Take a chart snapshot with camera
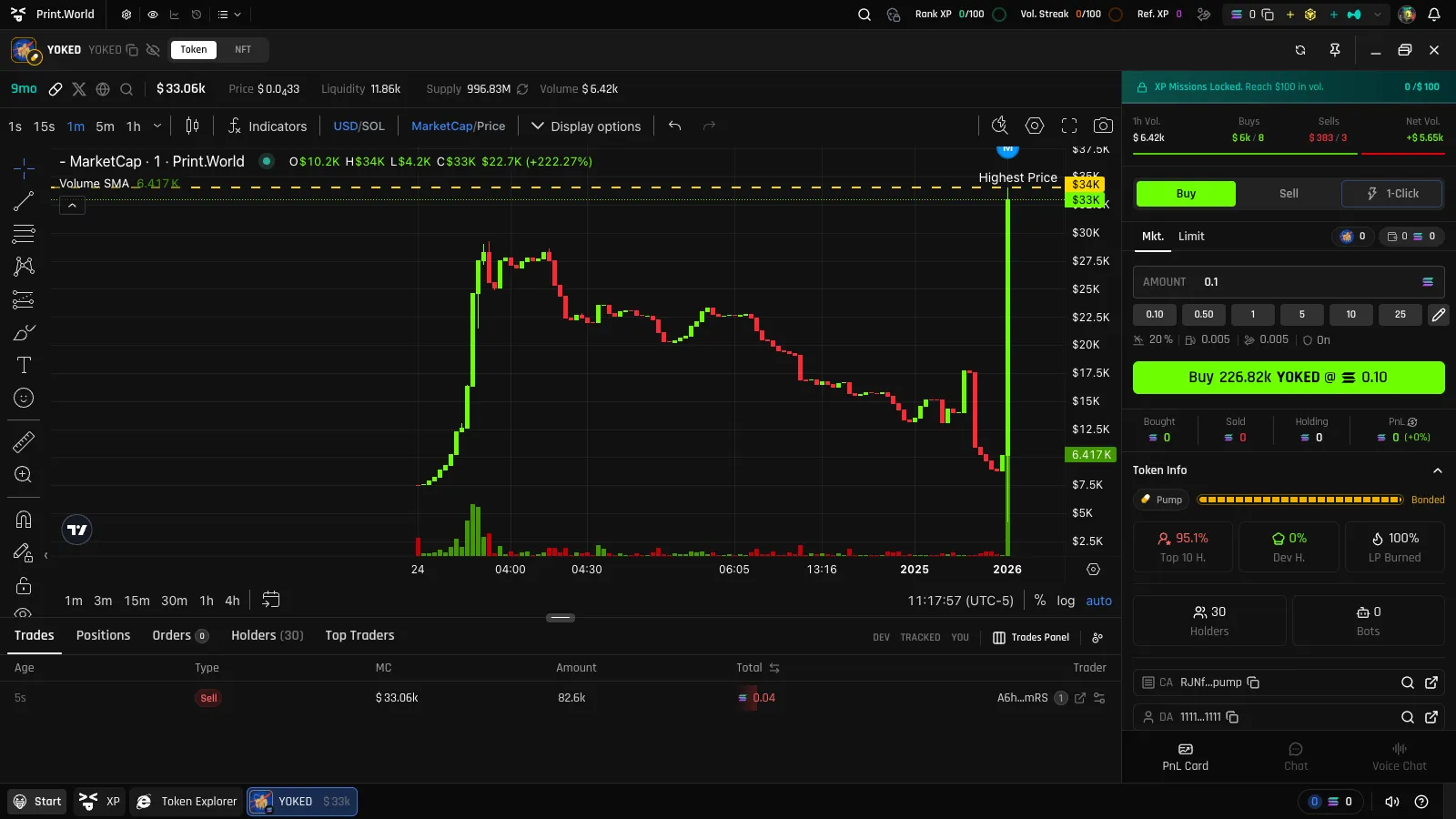The height and width of the screenshot is (819, 1456). tap(1103, 126)
